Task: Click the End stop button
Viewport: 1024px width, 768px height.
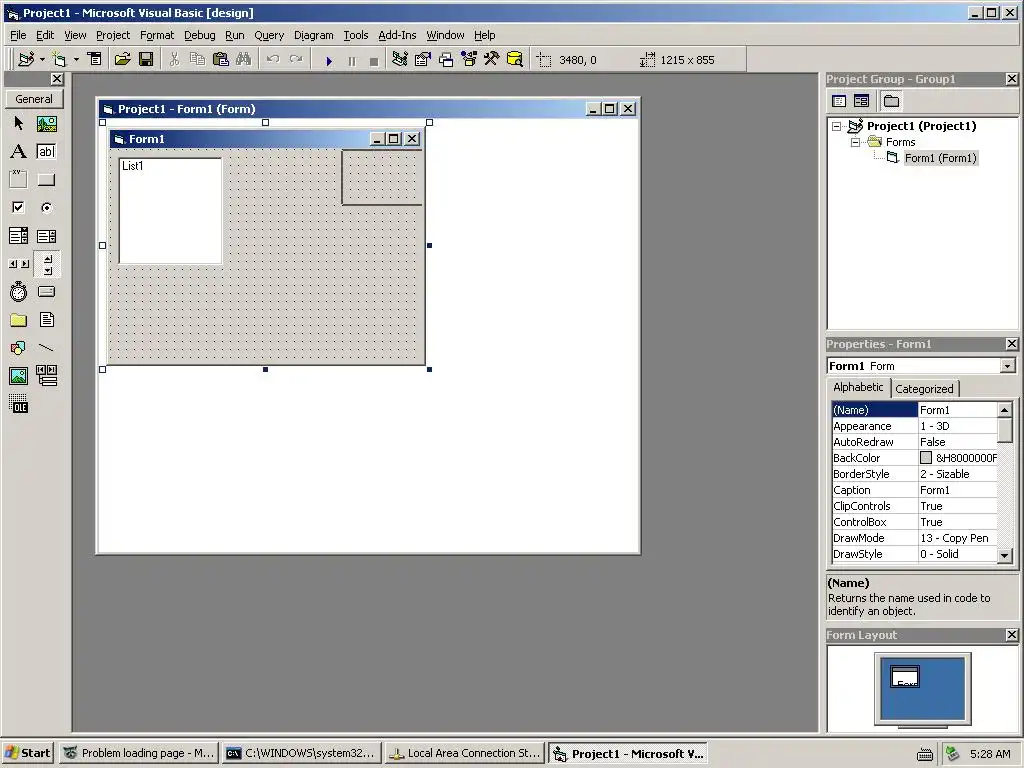Action: tap(374, 61)
